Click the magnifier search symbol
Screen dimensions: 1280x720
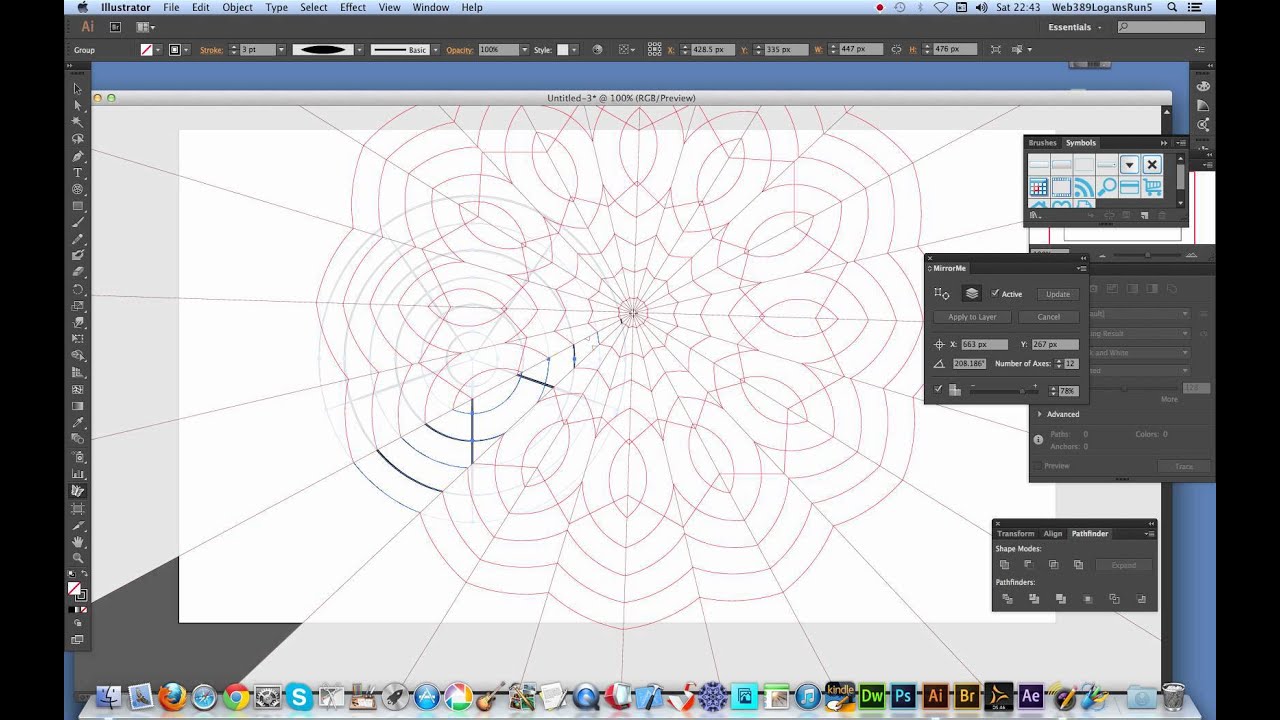(1106, 187)
